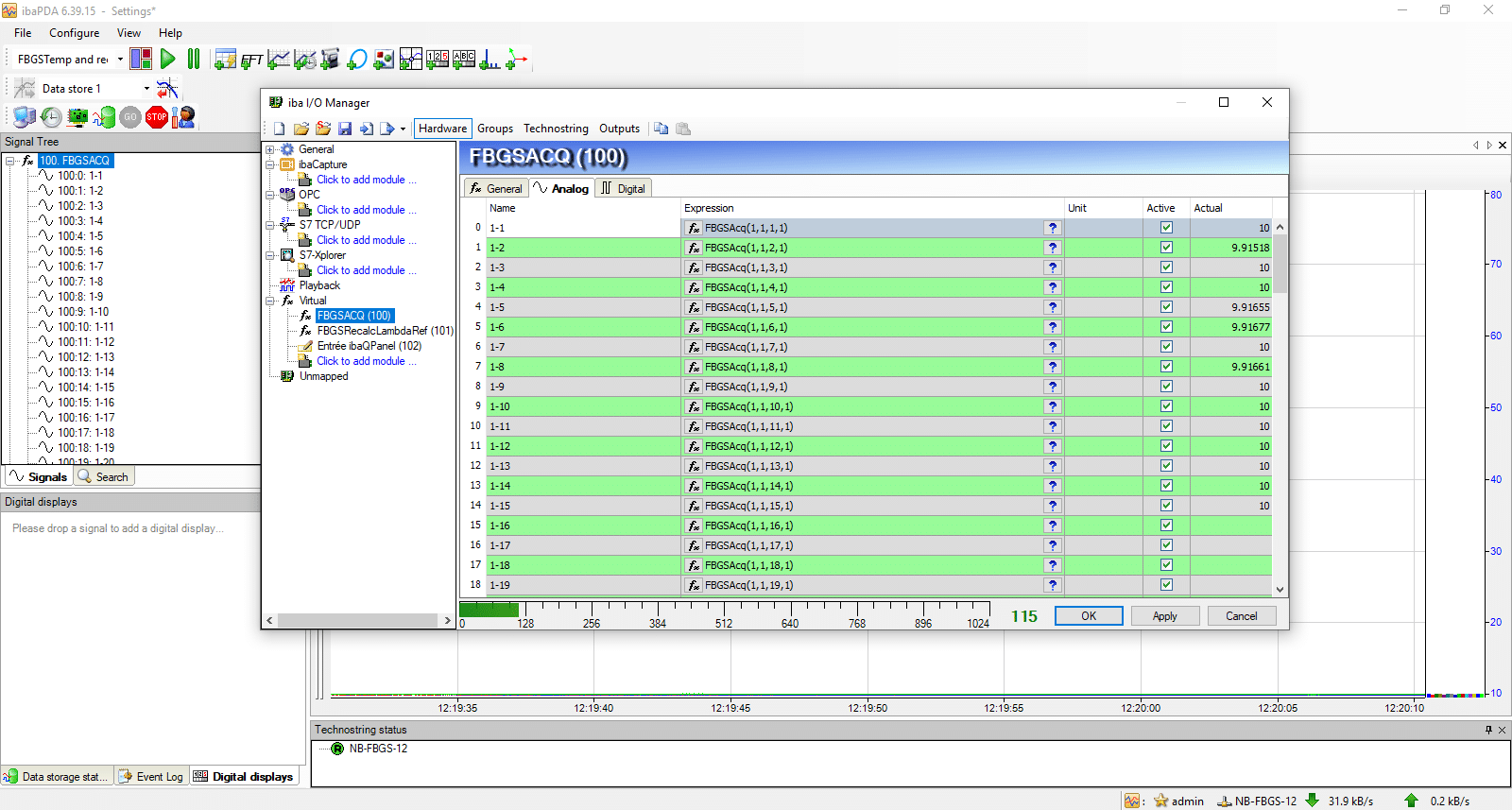The image size is (1512, 810).
Task: Add an XY plot view
Action: click(410, 60)
